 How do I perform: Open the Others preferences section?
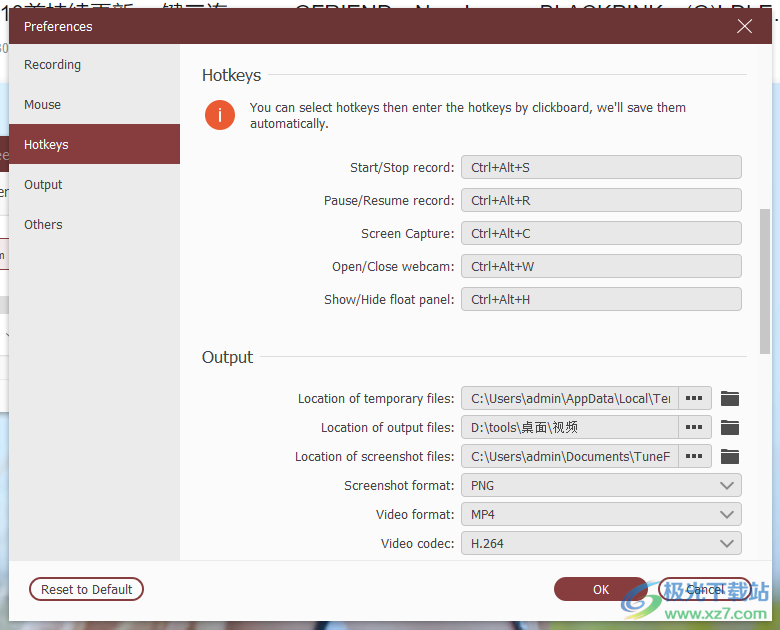pos(95,224)
